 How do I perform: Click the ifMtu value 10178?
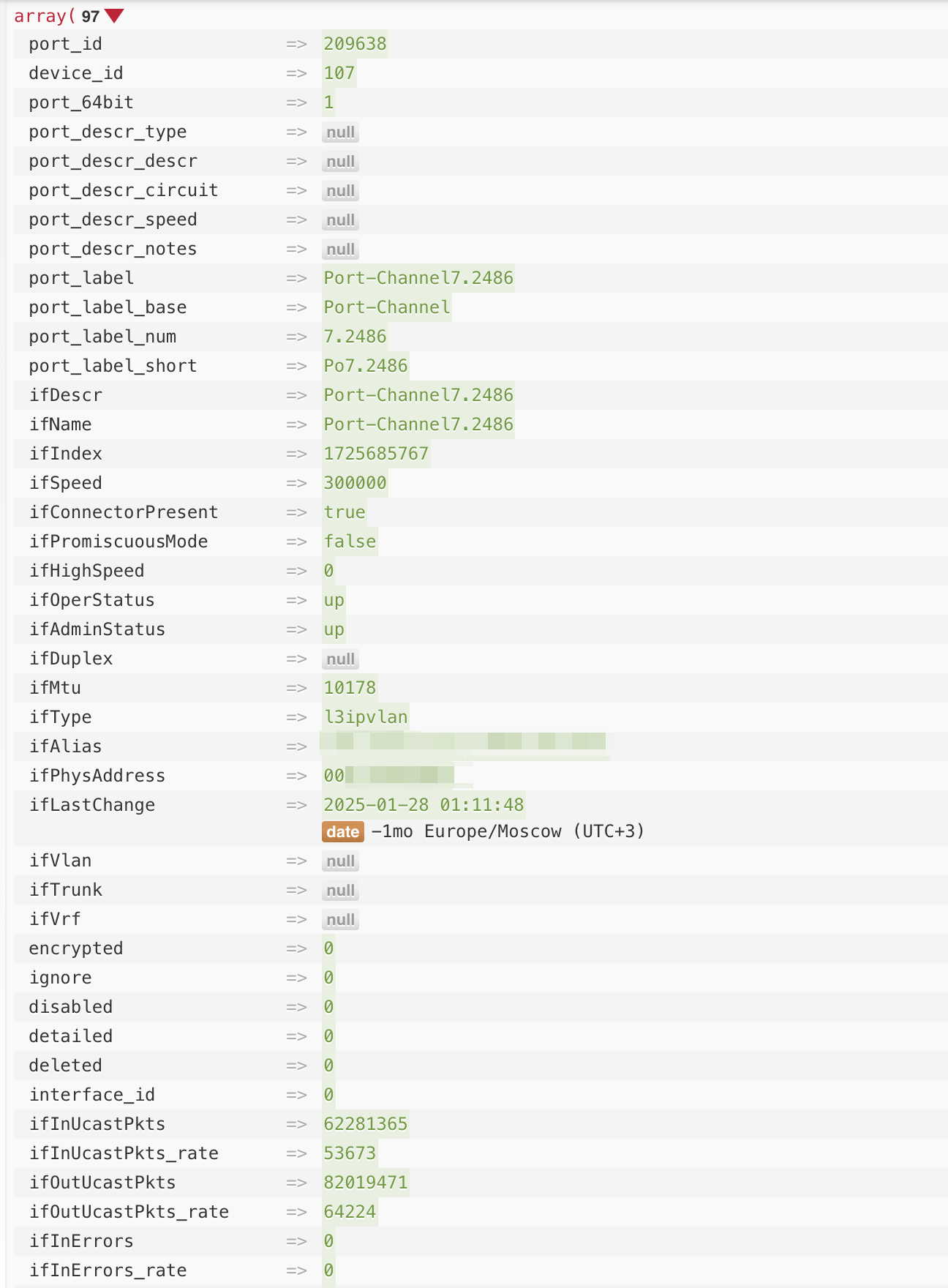pyautogui.click(x=350, y=688)
